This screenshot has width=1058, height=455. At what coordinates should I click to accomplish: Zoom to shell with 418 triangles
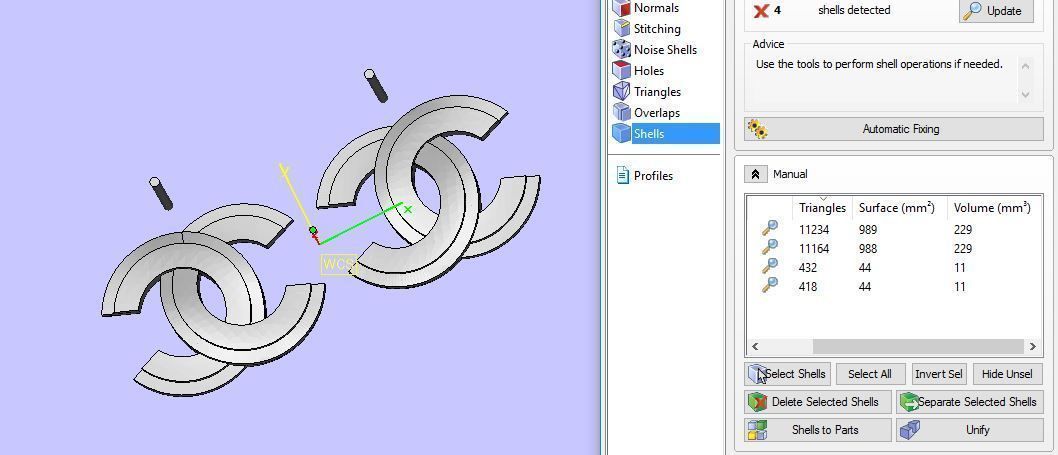pyautogui.click(x=769, y=285)
